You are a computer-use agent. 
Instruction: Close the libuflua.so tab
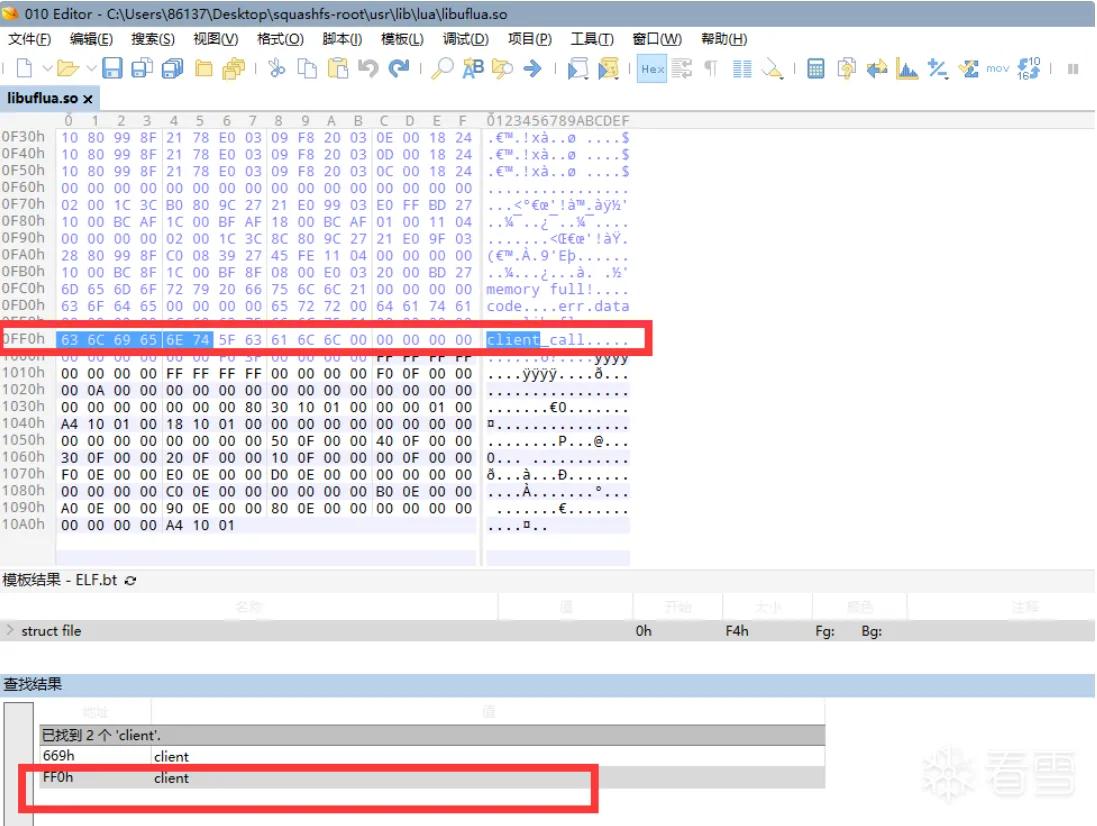(x=87, y=99)
